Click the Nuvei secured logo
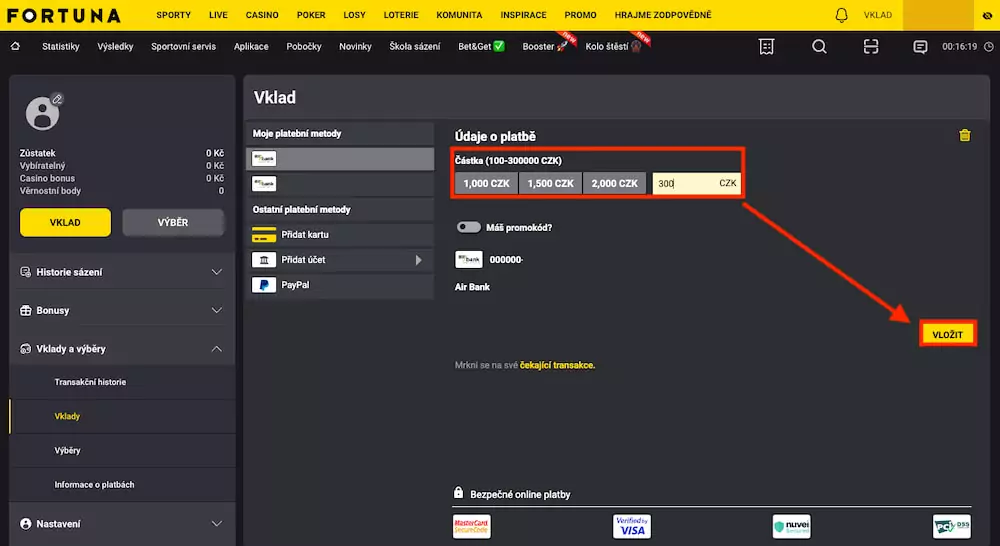Screen dimensions: 1000x546 click(791, 526)
